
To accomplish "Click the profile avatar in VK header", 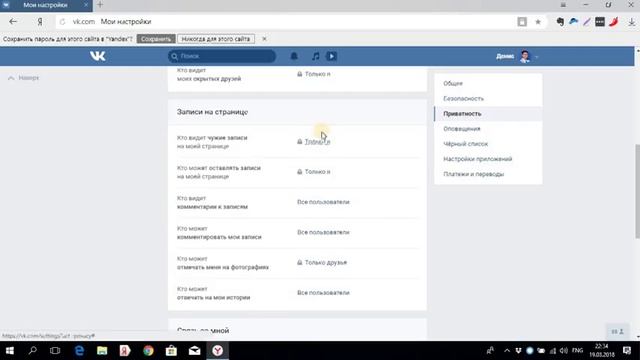I will pyautogui.click(x=525, y=56).
